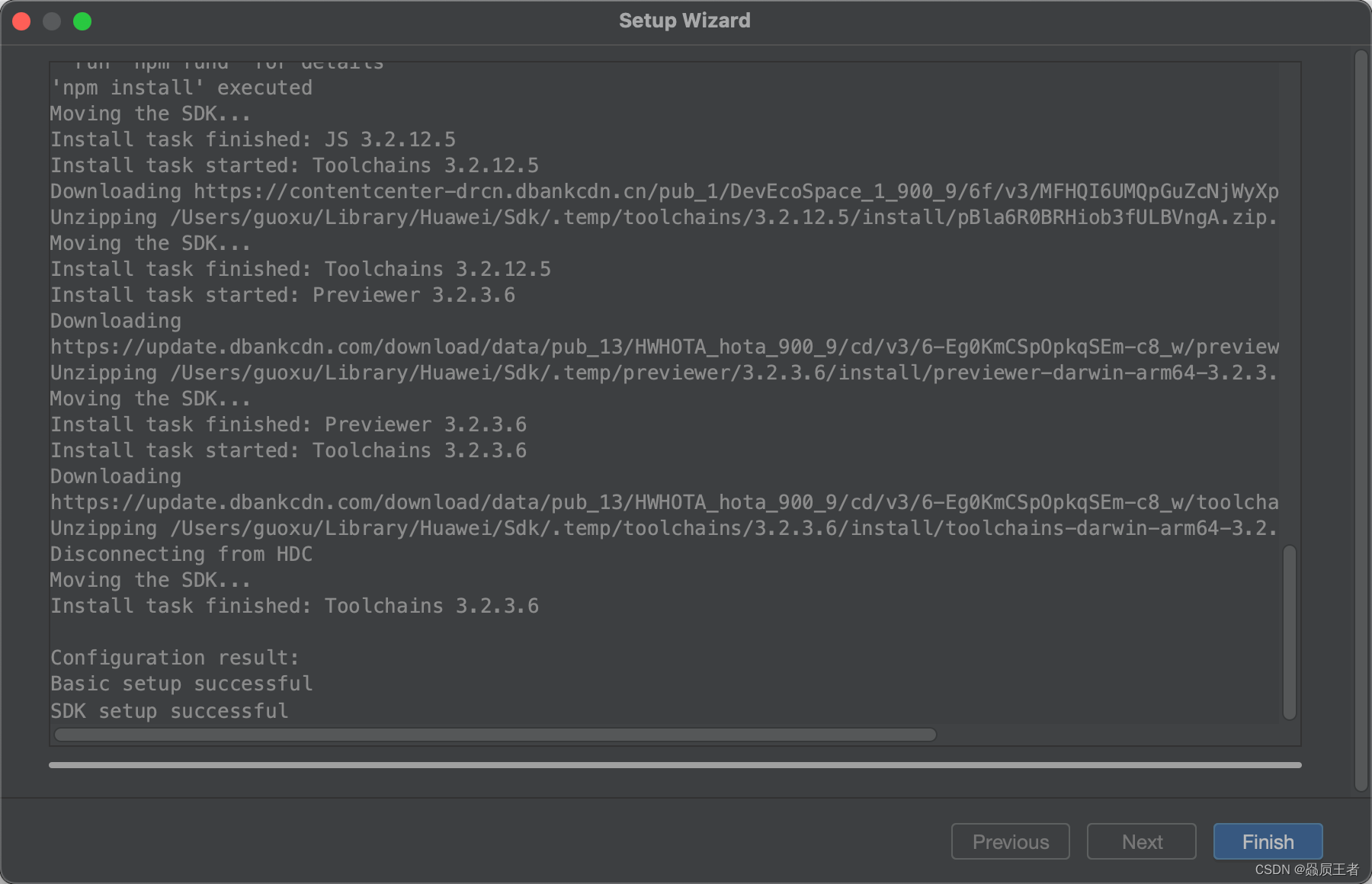
Task: Click 'Install task started: Toolchains 3.2.12.5' line
Action: pos(294,165)
